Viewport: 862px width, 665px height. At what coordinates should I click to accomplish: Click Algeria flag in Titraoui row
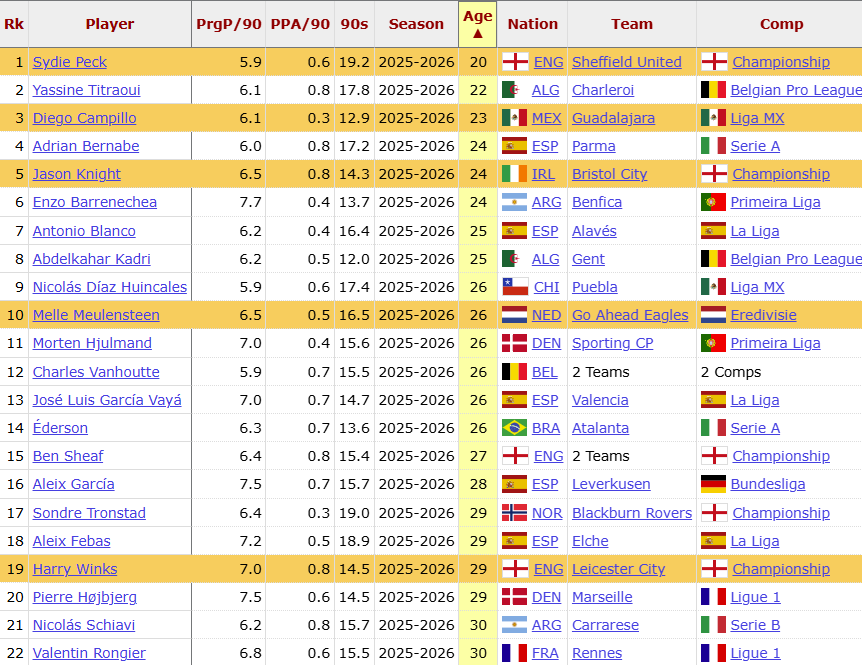515,90
